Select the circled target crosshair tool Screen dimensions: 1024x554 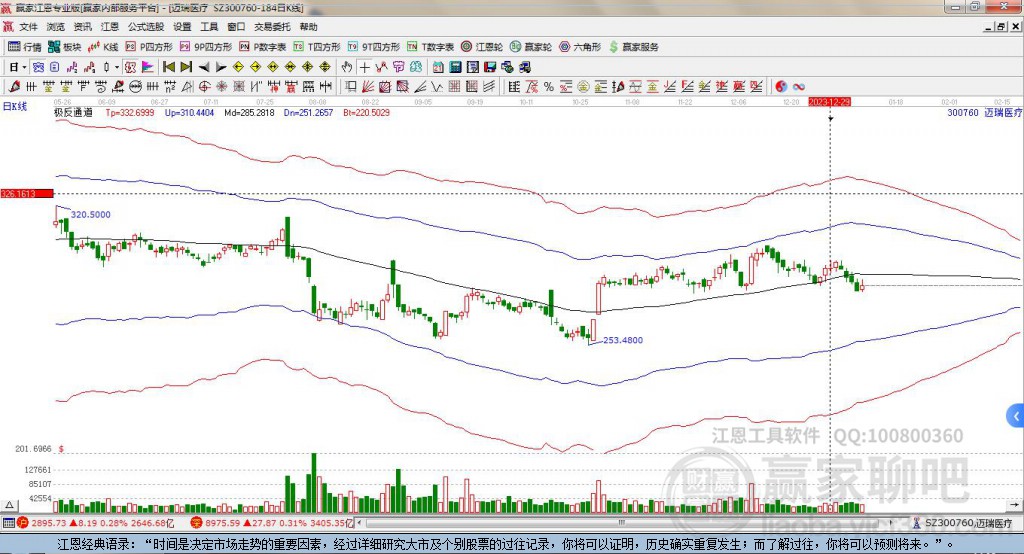click(x=204, y=87)
